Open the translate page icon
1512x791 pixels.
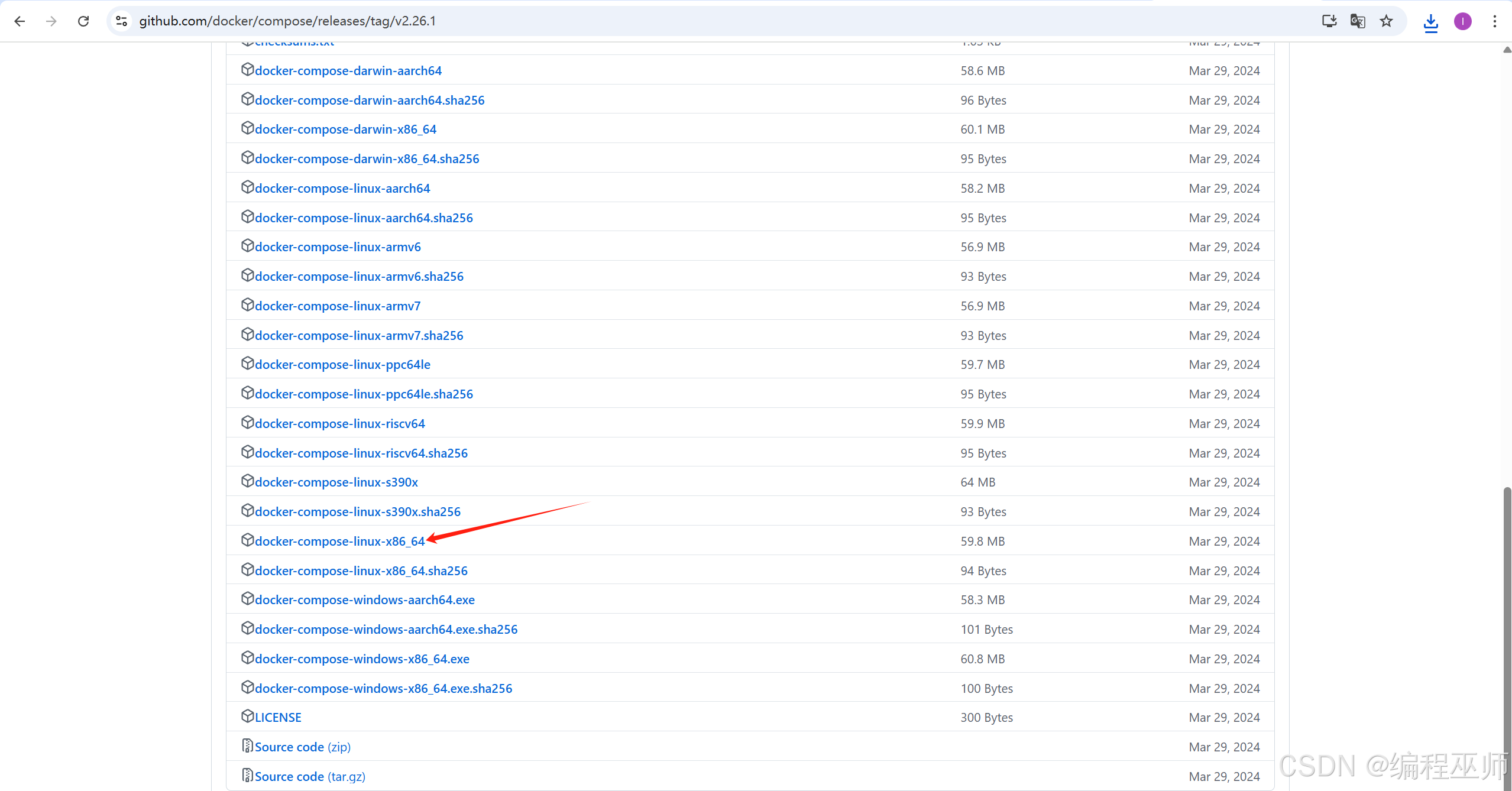point(1358,21)
